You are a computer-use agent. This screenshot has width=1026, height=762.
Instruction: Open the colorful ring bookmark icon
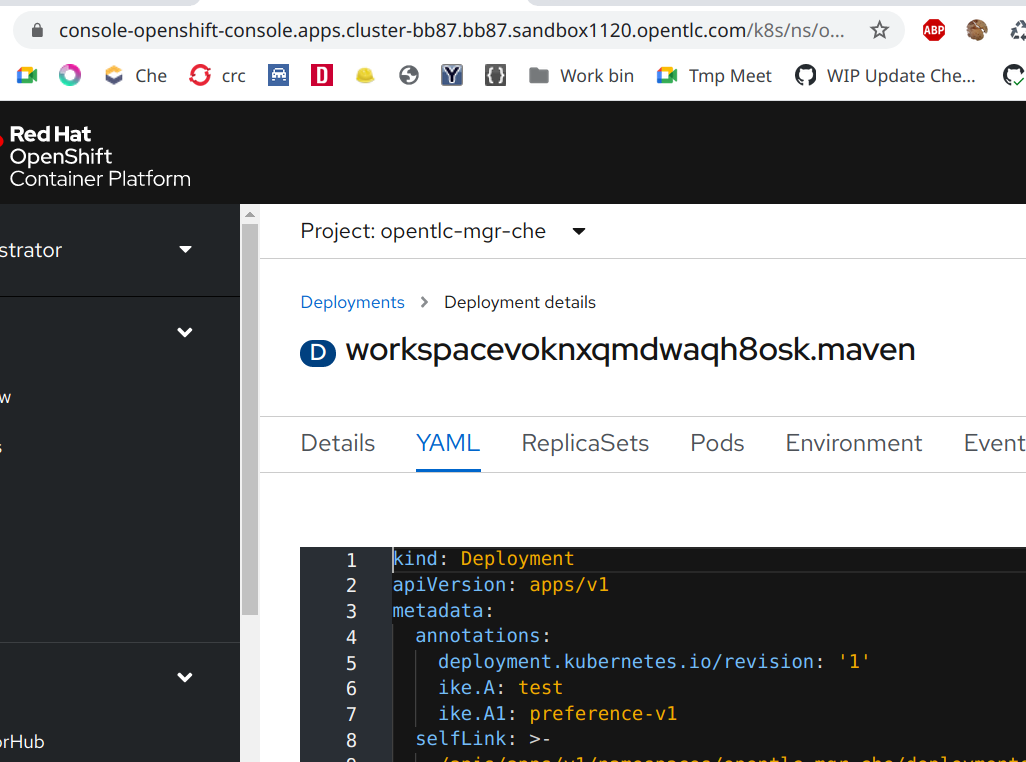tap(70, 76)
